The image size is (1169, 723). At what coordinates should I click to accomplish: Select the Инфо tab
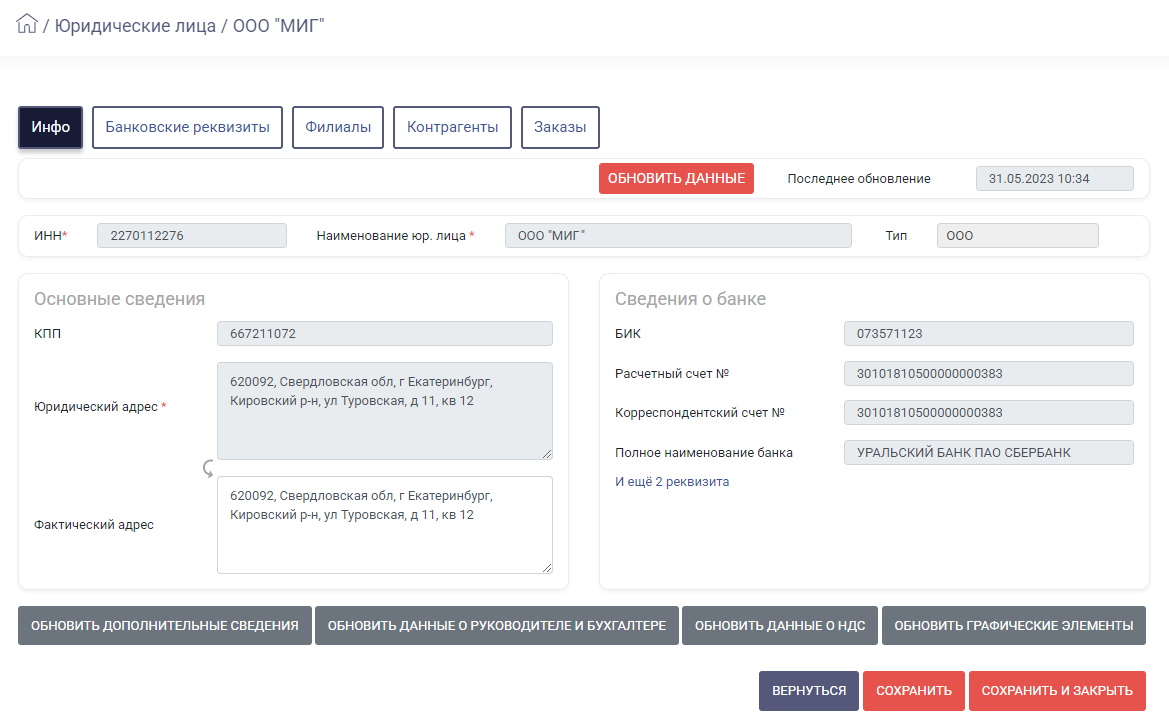click(51, 127)
